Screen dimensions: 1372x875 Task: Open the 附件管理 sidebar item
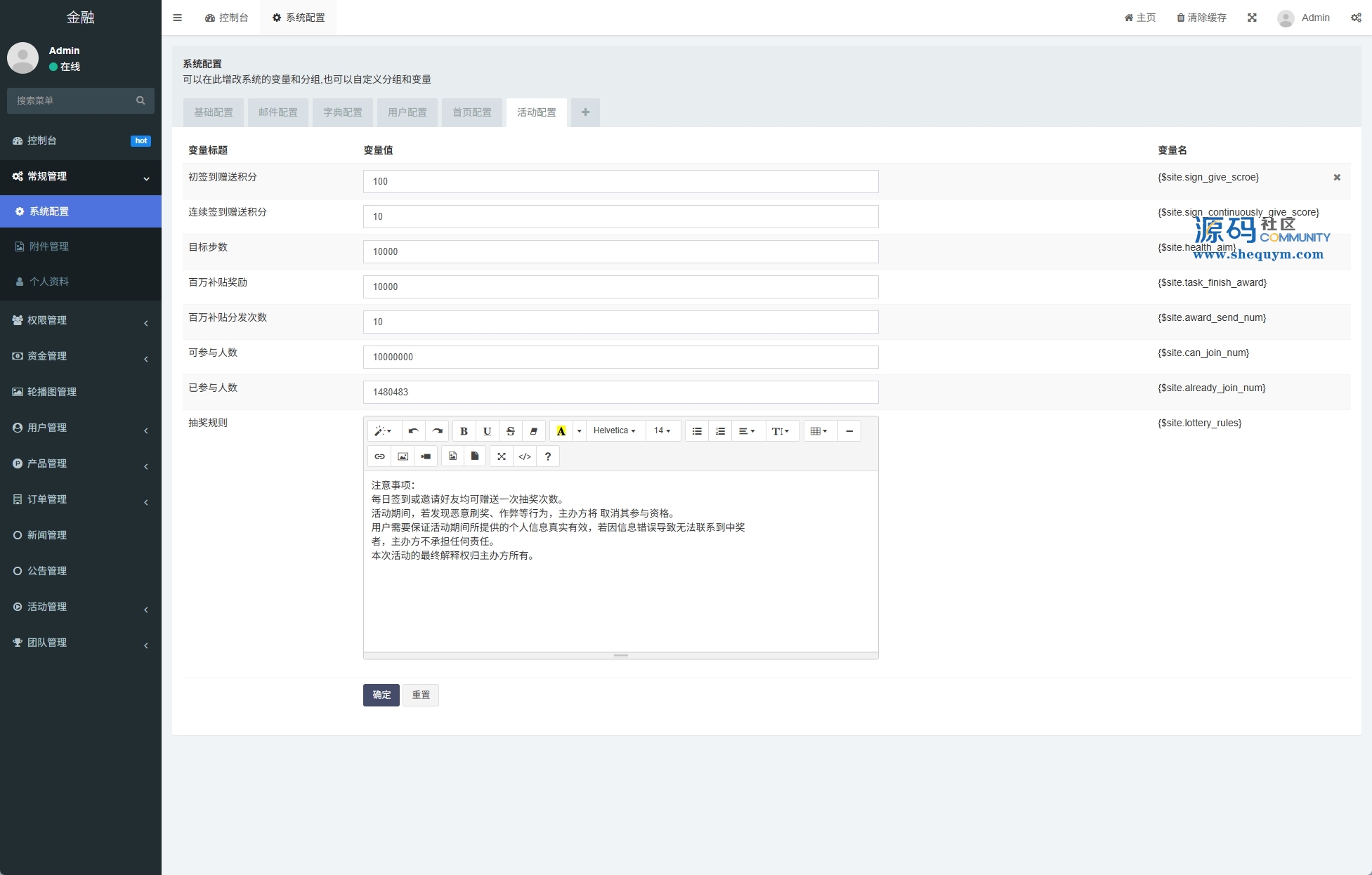(x=49, y=246)
